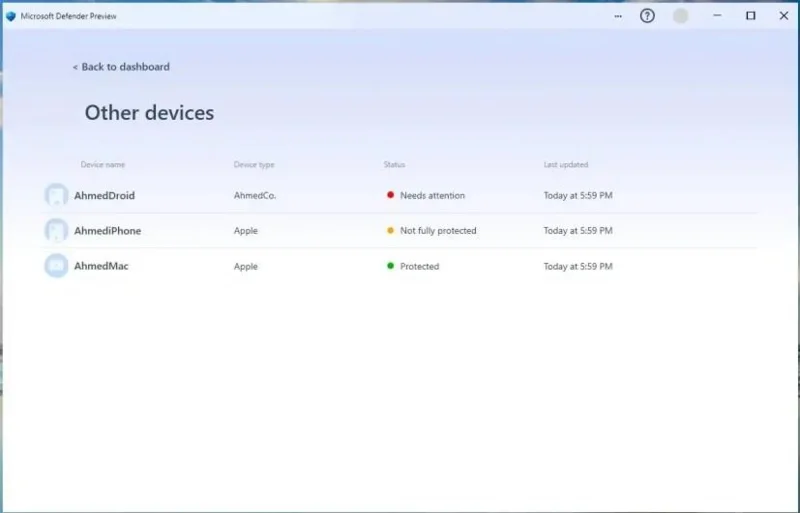800x513 pixels.
Task: Open the Help question mark icon
Action: tap(647, 16)
